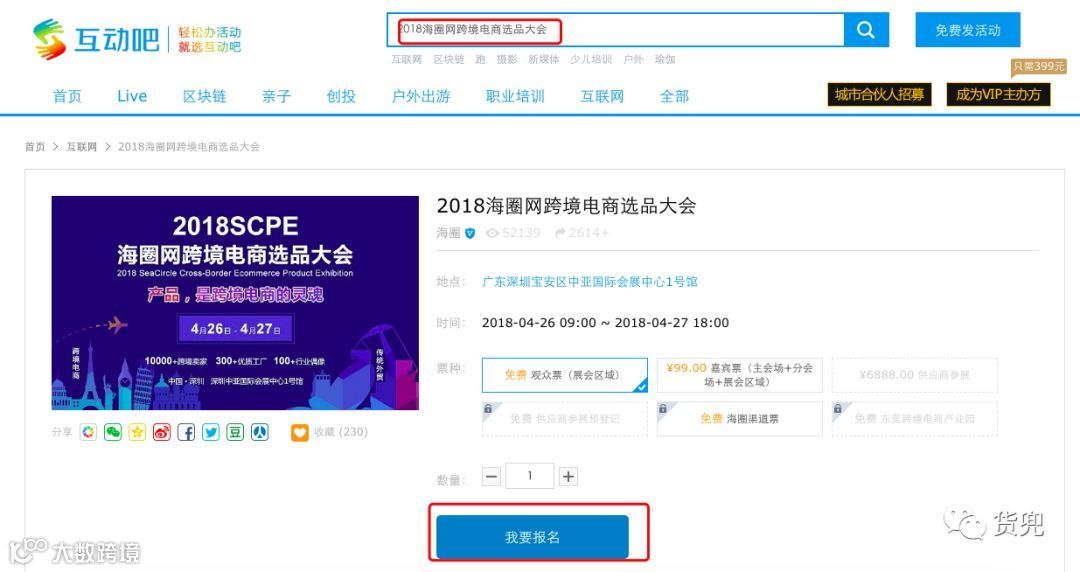Click the 跑 search suggestion tag
Screen dimensions: 1080x572
(480, 59)
